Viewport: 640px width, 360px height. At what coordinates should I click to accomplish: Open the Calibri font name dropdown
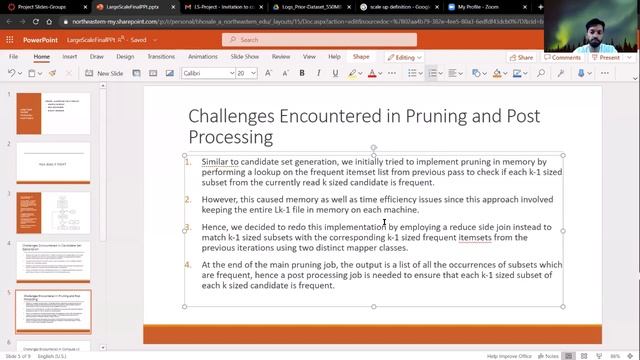coord(232,73)
